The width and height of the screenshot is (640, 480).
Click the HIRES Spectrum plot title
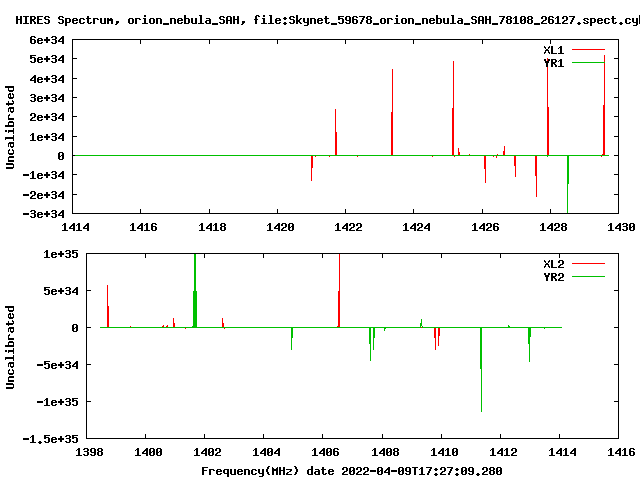tap(327, 20)
